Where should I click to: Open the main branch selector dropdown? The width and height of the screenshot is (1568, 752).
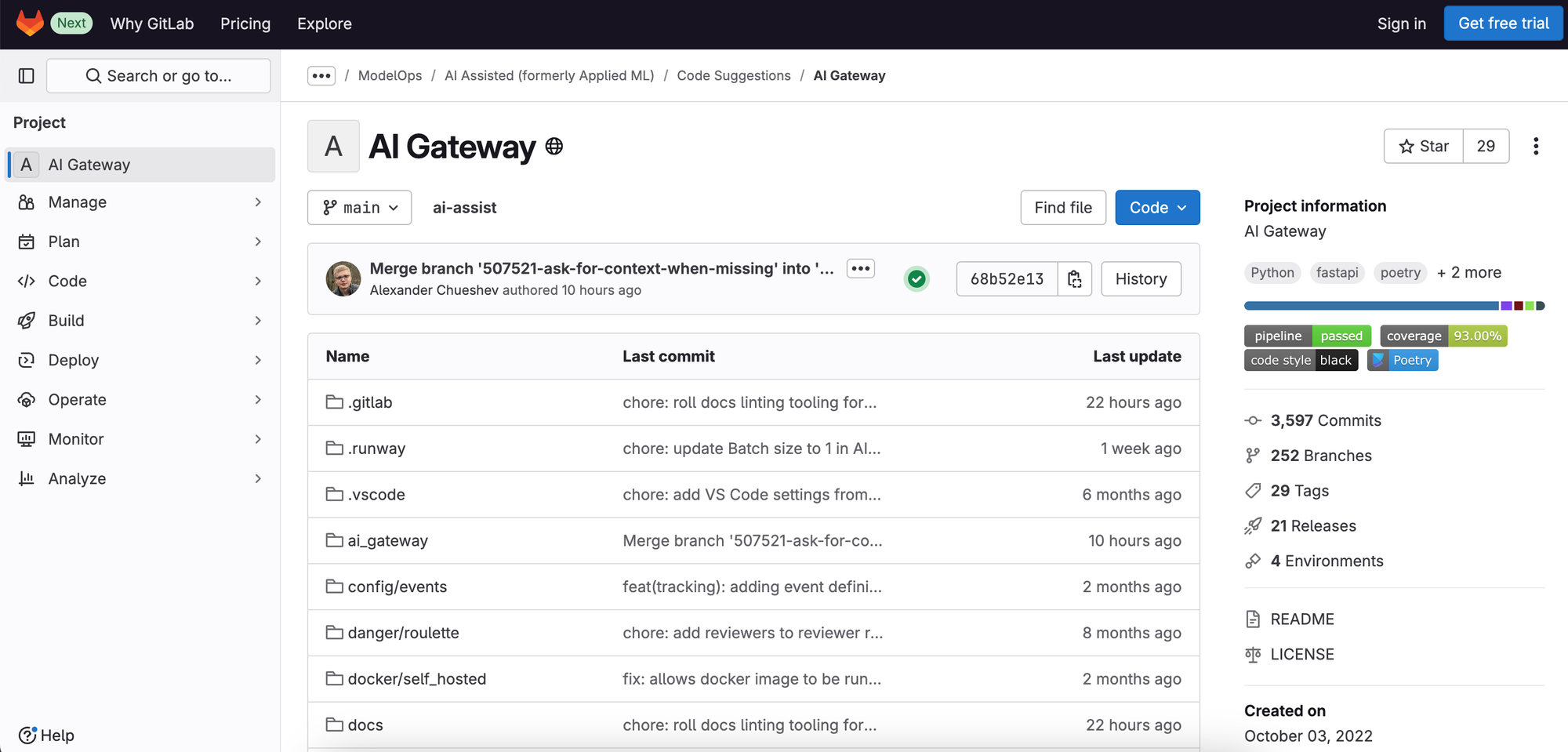(359, 207)
